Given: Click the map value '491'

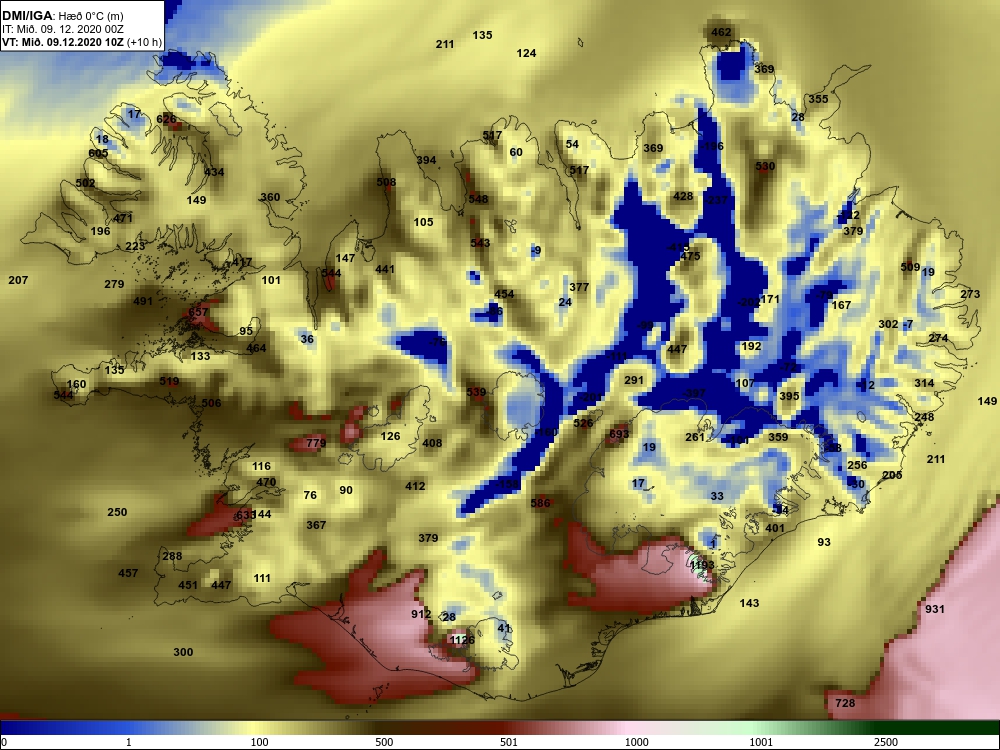Looking at the screenshot, I should point(143,301).
